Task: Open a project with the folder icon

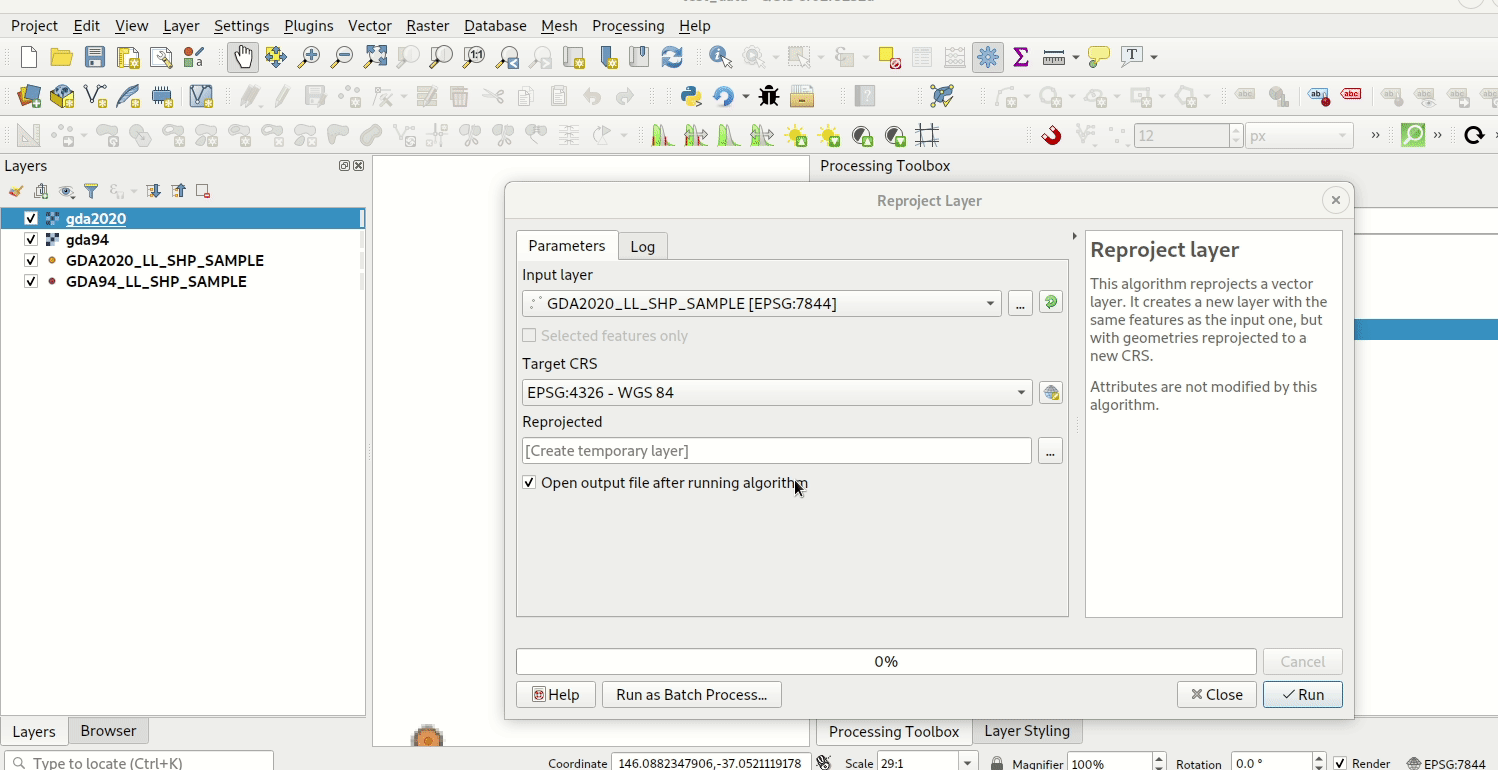Action: (62, 57)
